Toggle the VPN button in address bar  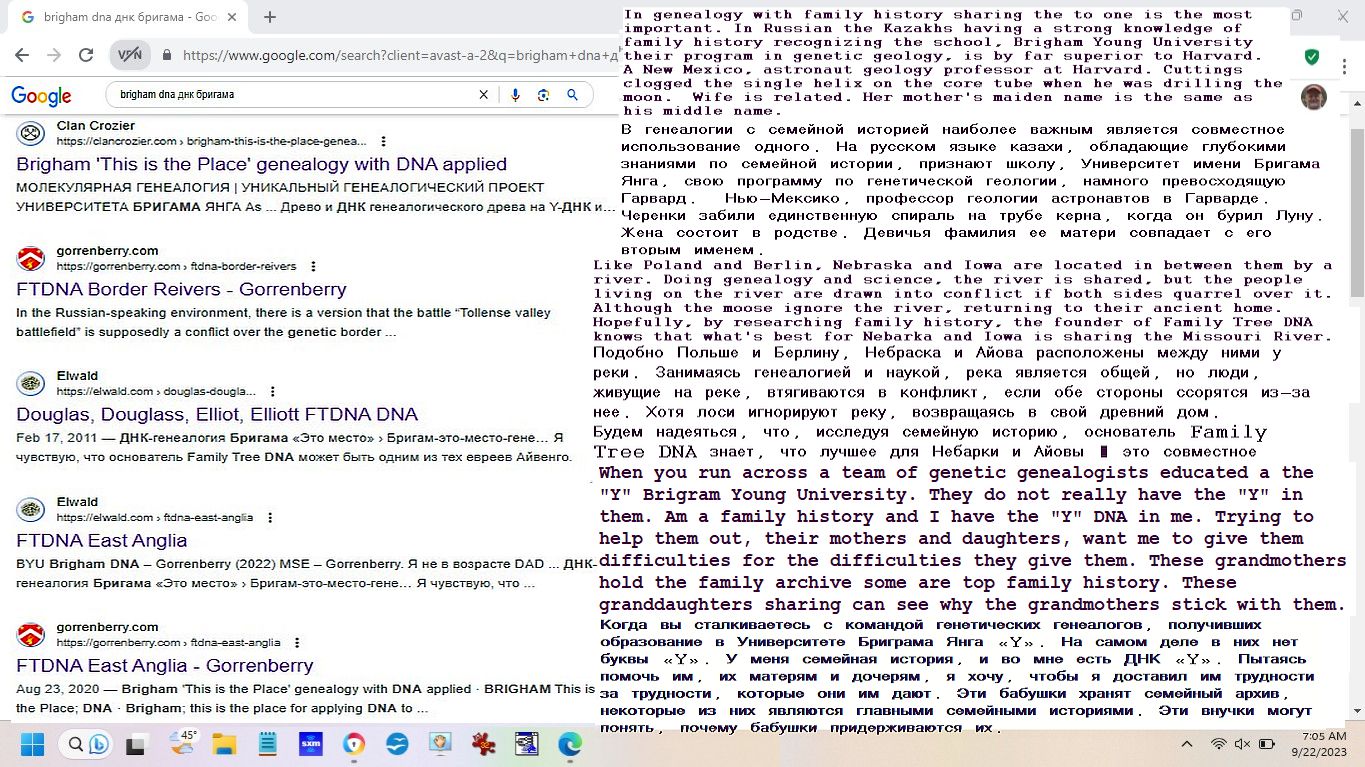coord(130,56)
